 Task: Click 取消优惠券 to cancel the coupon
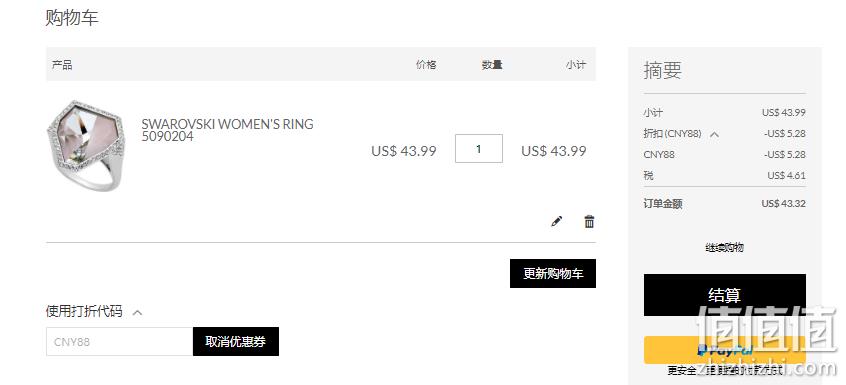[x=236, y=341]
